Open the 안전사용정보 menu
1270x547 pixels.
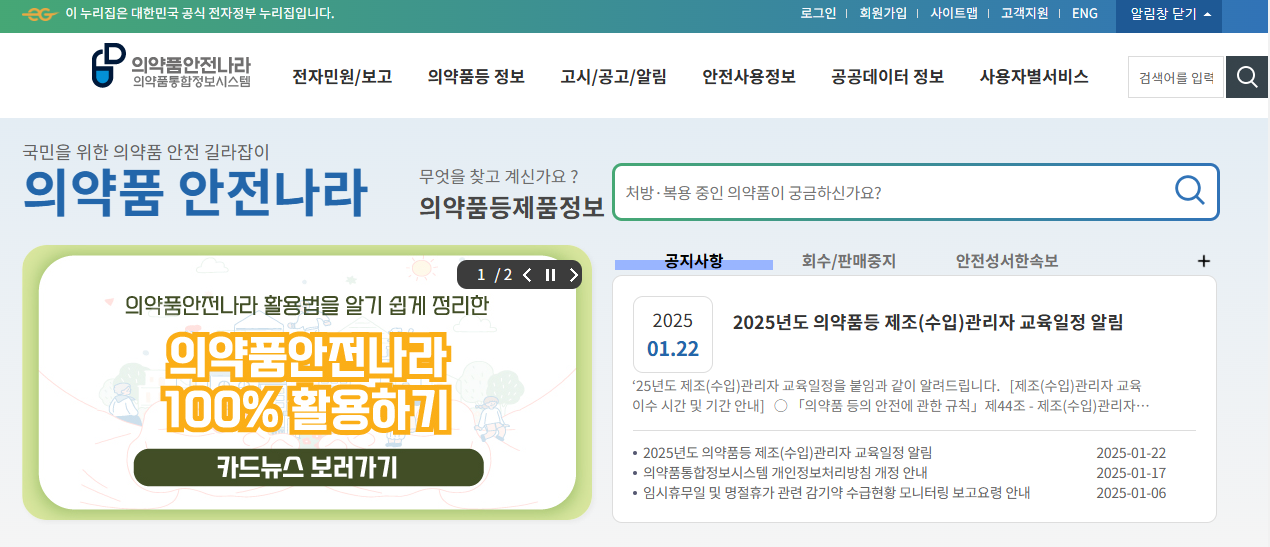click(749, 77)
